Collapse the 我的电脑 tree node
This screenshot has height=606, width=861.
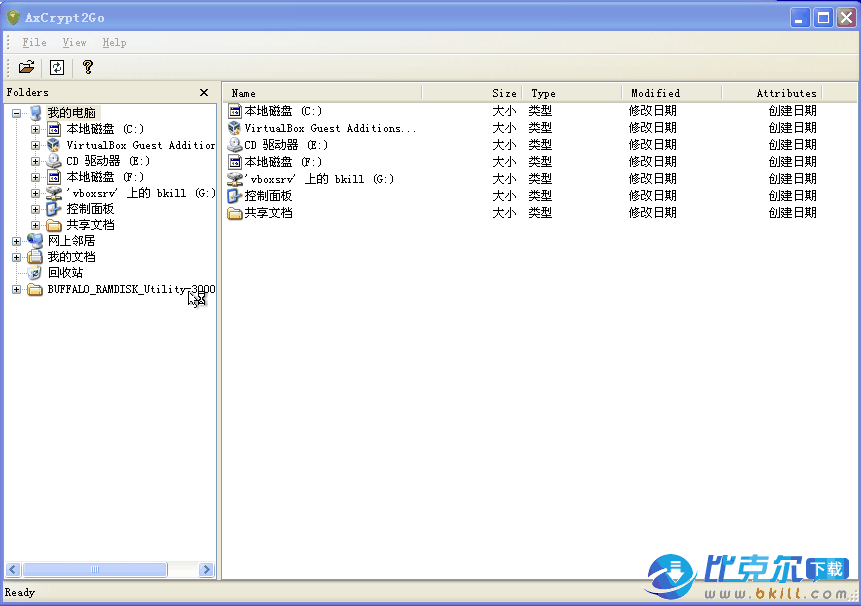(x=17, y=113)
